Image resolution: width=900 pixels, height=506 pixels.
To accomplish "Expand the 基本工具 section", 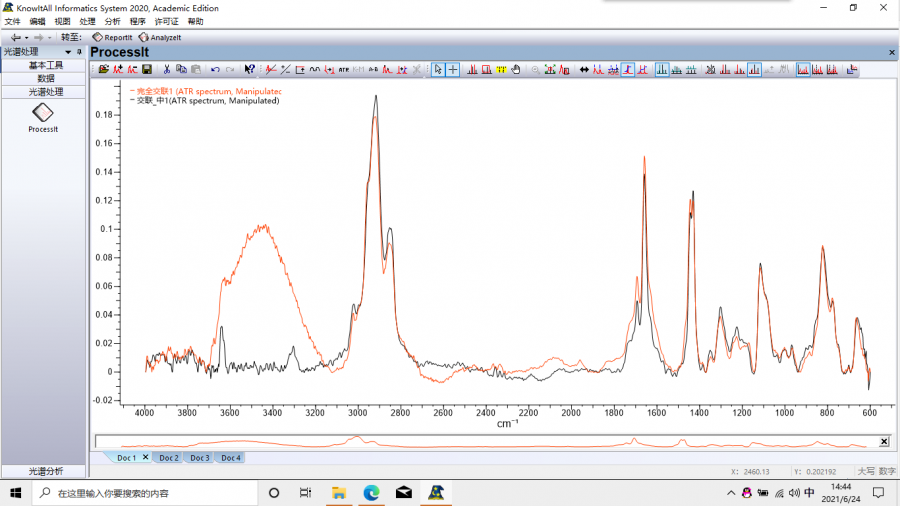I will (x=45, y=65).
